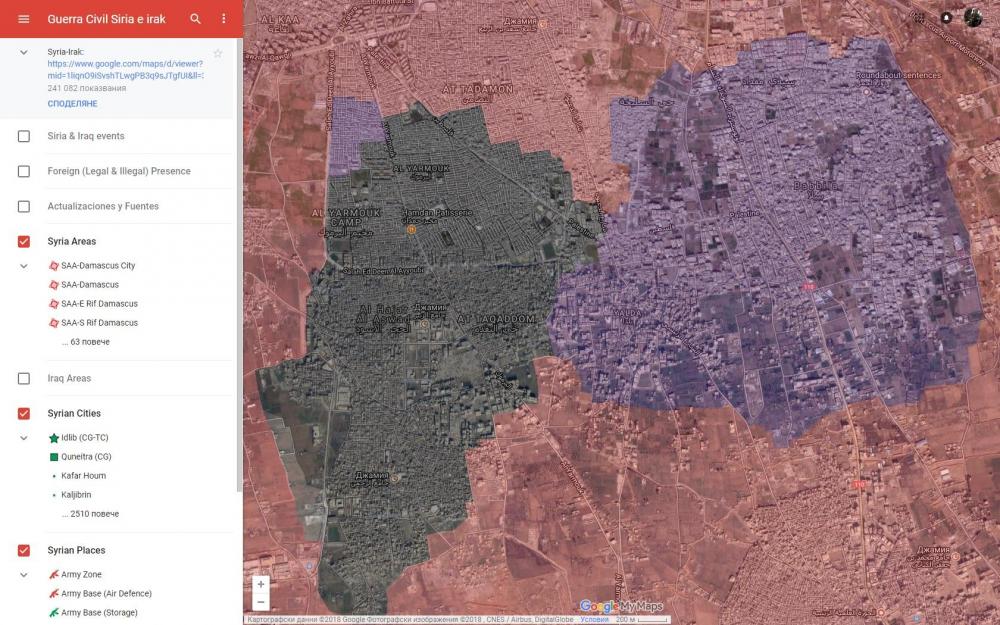This screenshot has width=1000, height=625.
Task: Click the search magnifier icon
Action: click(x=195, y=19)
